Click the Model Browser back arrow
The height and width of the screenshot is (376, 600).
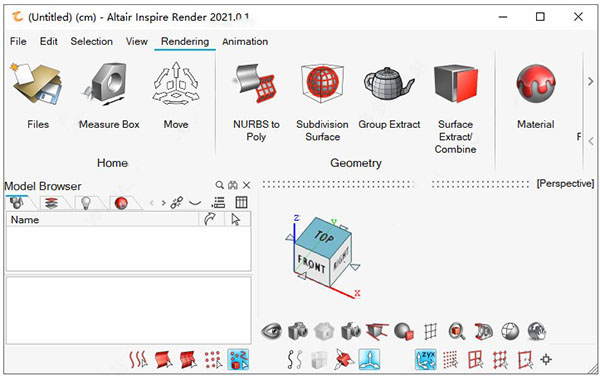[x=152, y=203]
